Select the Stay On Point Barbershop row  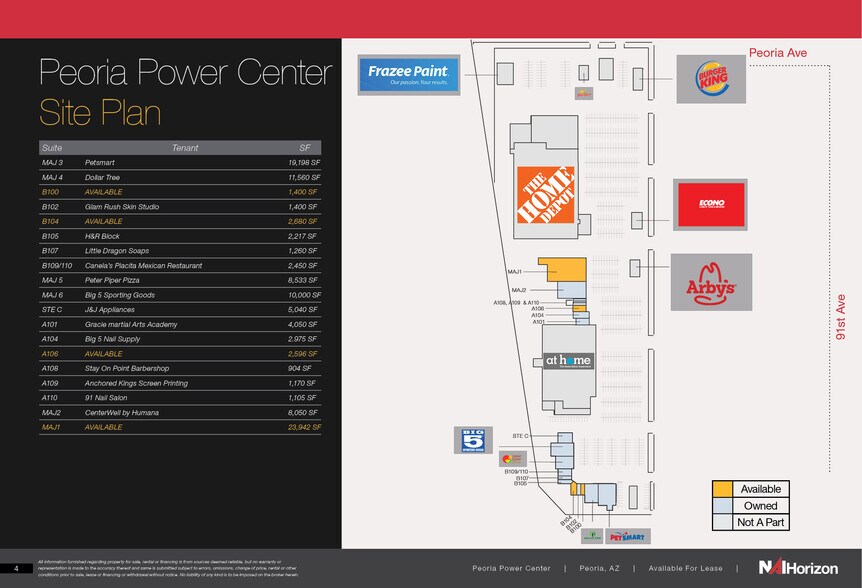point(180,368)
